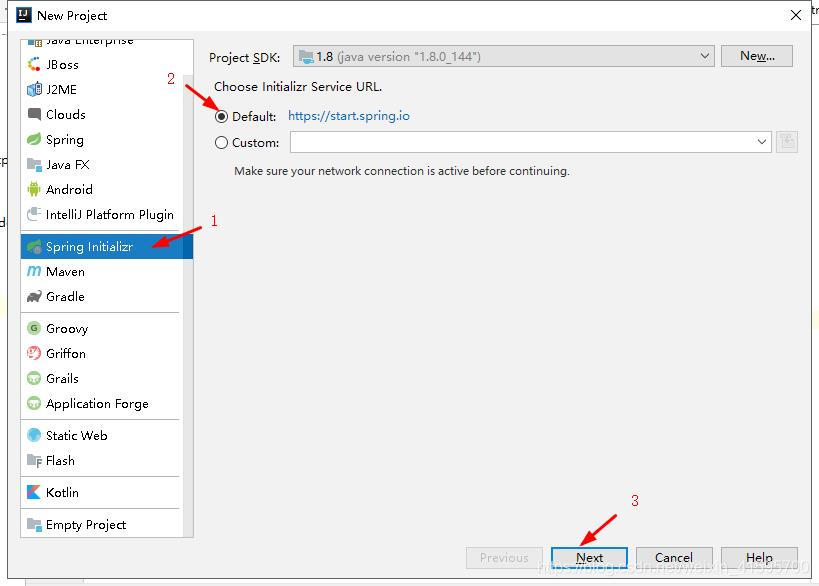Click the Empty Project folder icon
The image size is (819, 586).
pos(34,524)
